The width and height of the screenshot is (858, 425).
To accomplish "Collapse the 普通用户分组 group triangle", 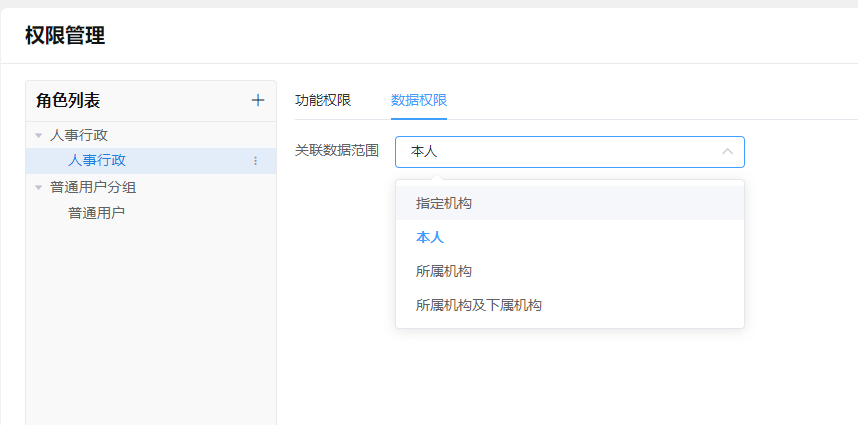I will [38, 187].
